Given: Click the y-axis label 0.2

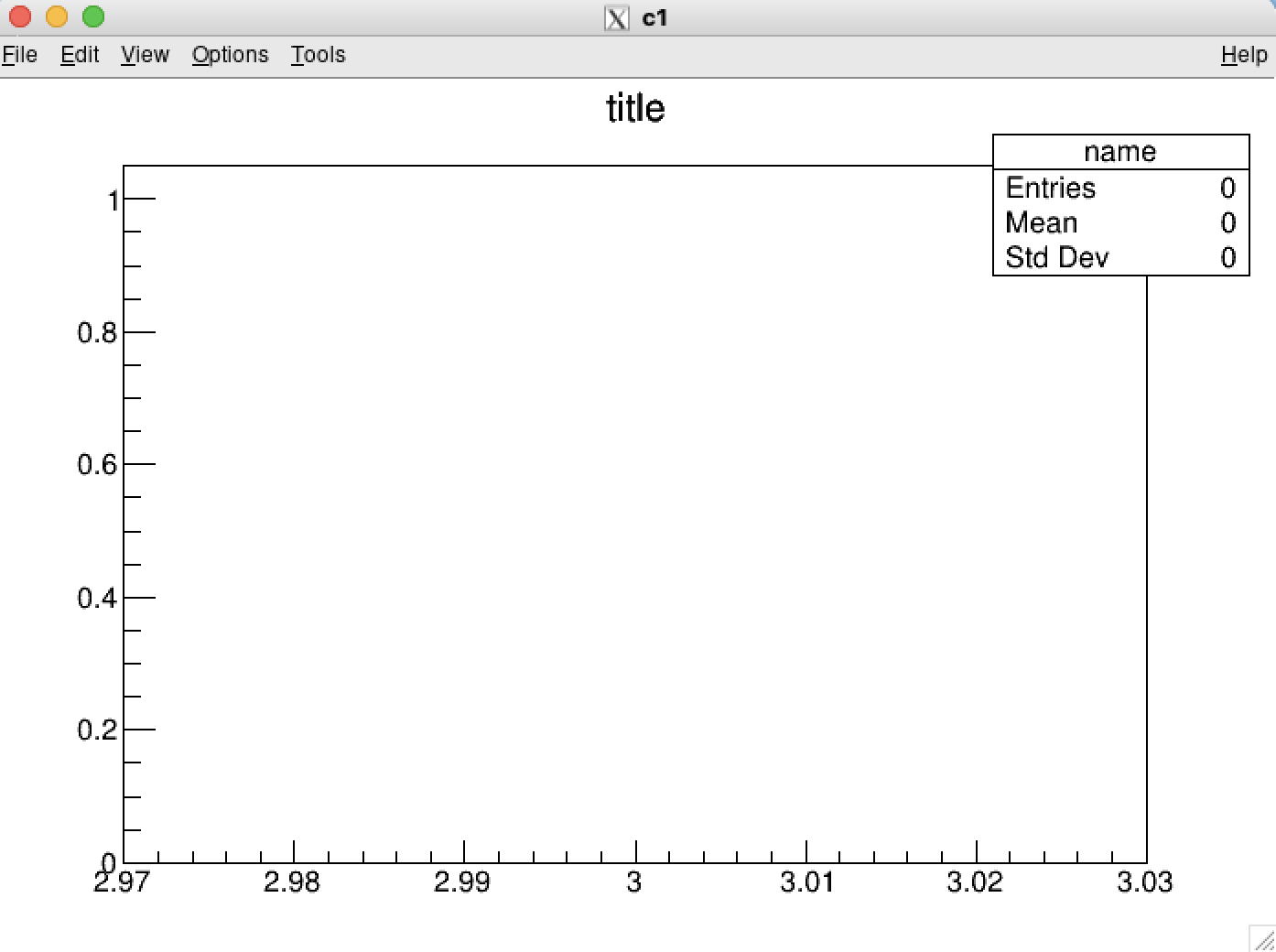Looking at the screenshot, I should (97, 730).
